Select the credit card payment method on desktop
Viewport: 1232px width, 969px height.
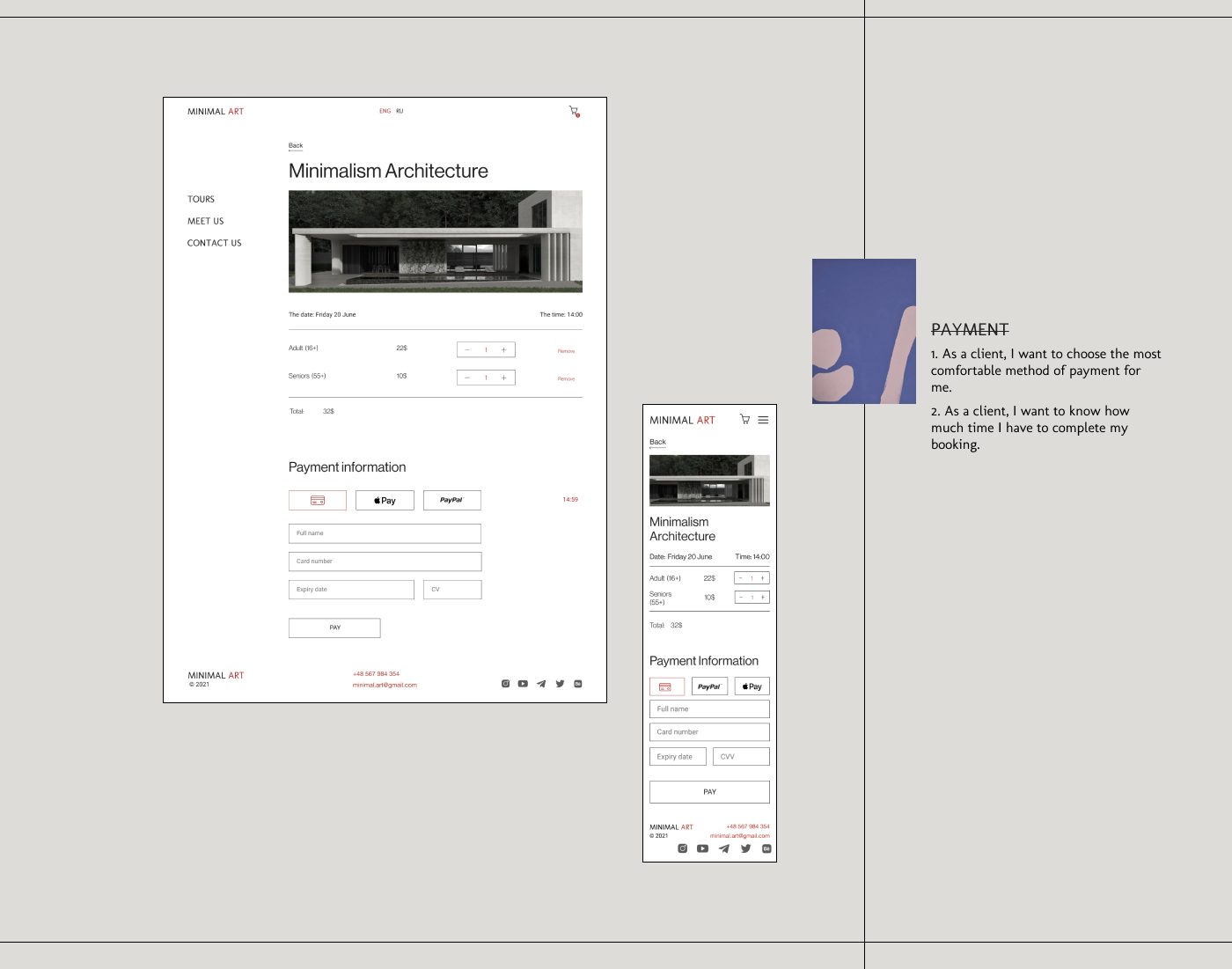[x=318, y=500]
